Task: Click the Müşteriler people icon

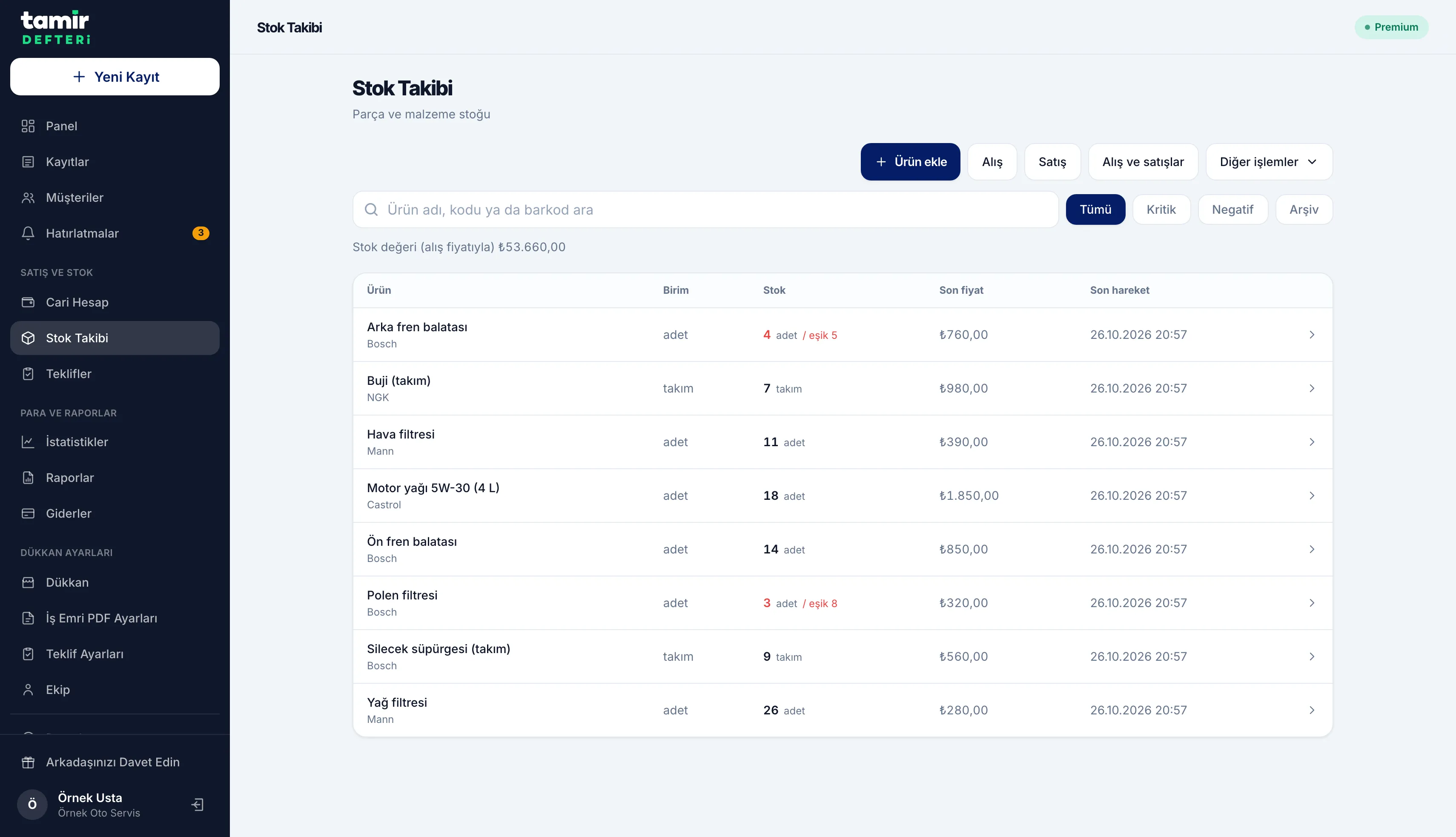Action: 28,198
